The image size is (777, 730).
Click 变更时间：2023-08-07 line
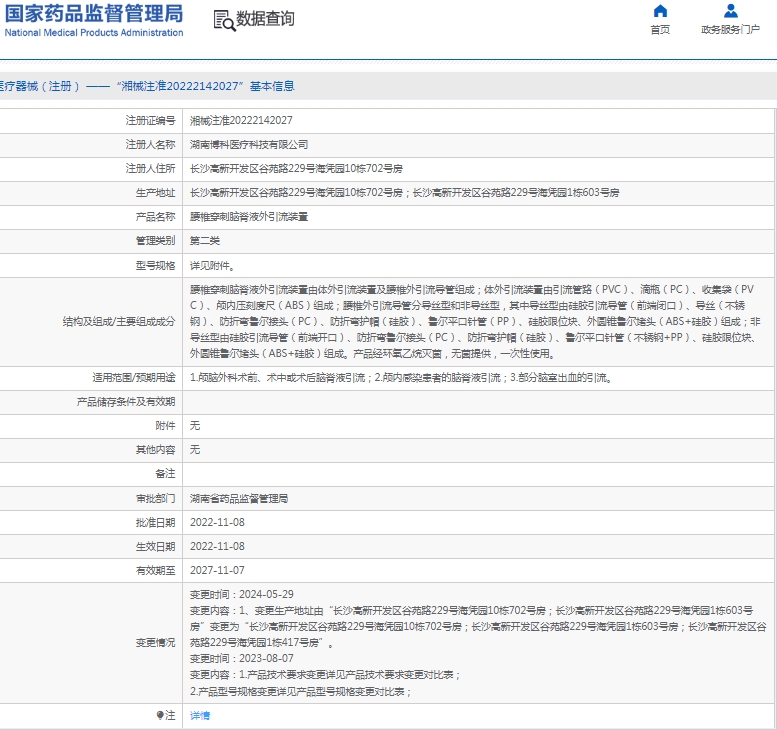(242, 659)
